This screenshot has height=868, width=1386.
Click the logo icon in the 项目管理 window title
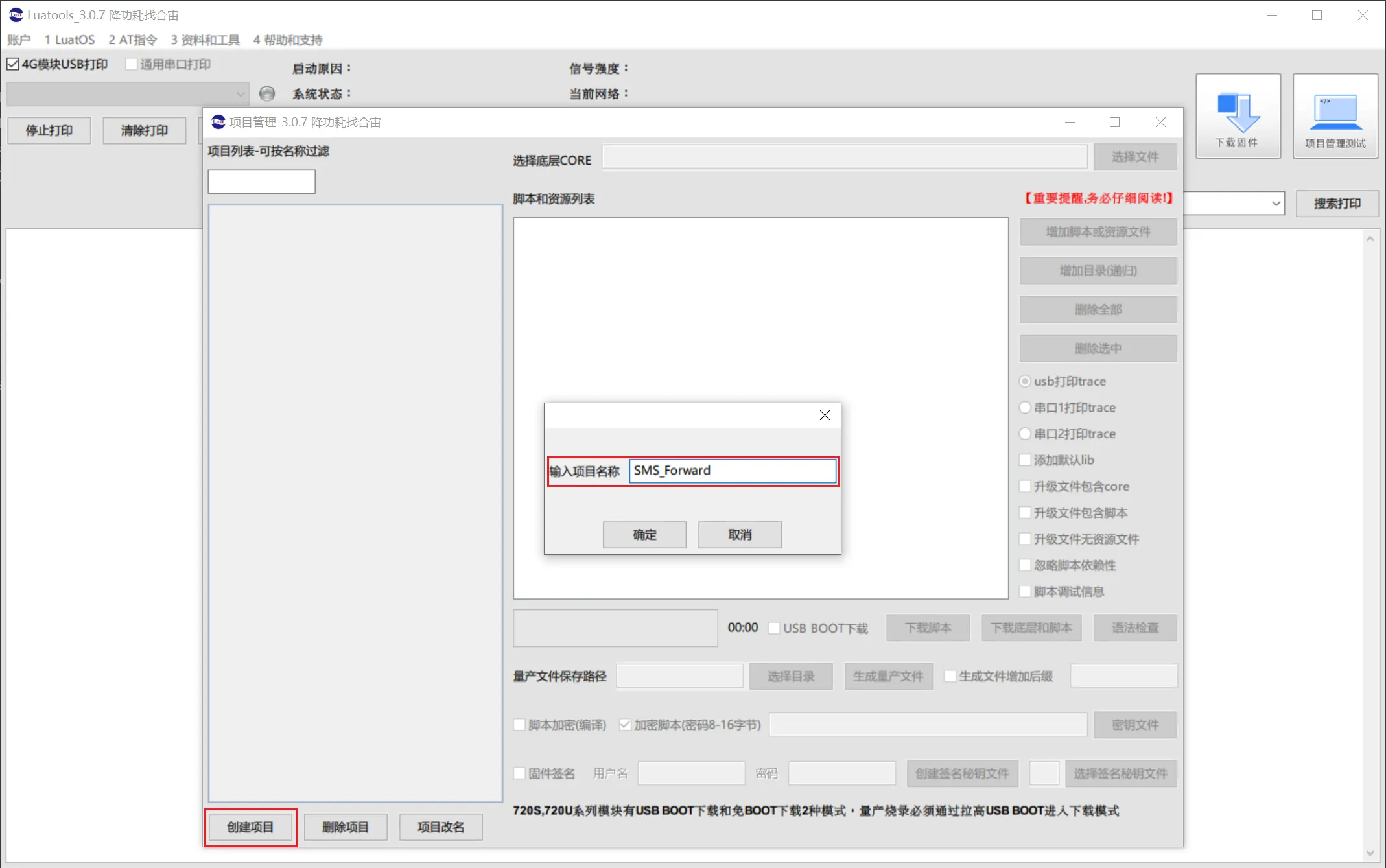pyautogui.click(x=218, y=122)
